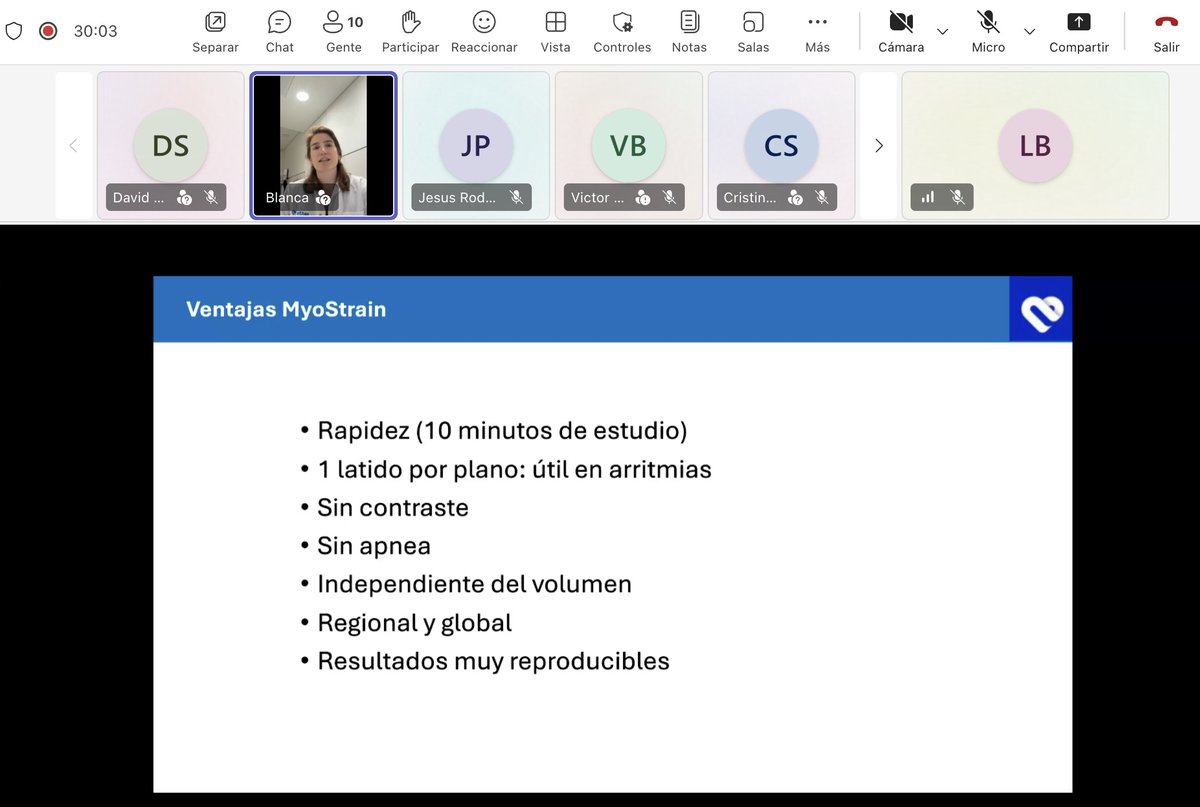Click role badge icon on David tile
1200x807 pixels.
pos(184,198)
